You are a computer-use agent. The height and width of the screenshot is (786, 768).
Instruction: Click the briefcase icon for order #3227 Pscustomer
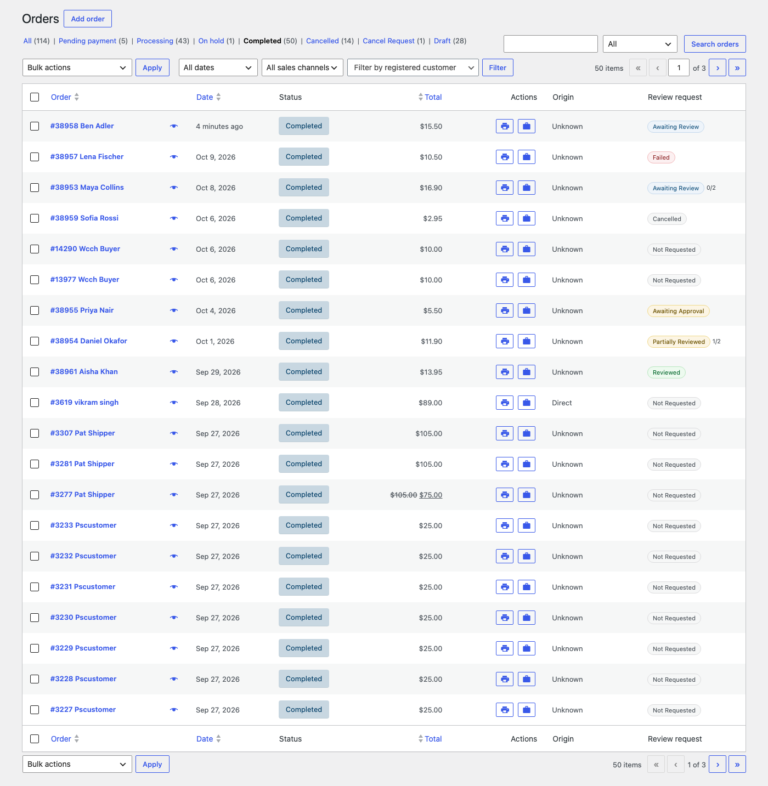[526, 710]
